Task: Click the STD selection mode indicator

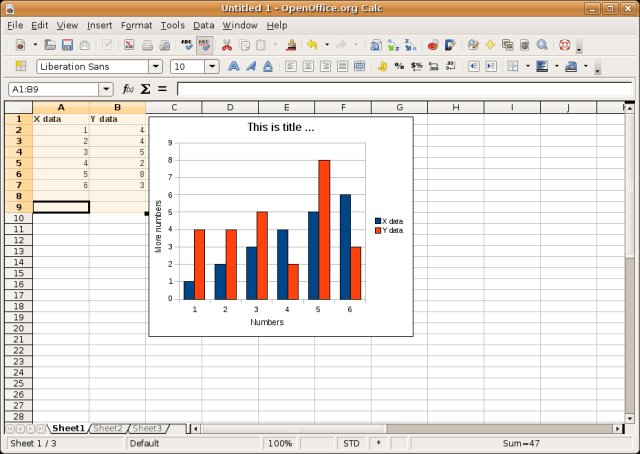Action: coord(351,443)
